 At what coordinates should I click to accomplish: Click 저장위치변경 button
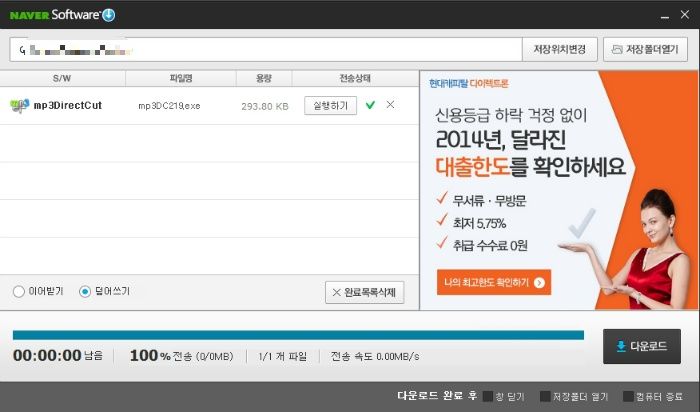(x=560, y=49)
